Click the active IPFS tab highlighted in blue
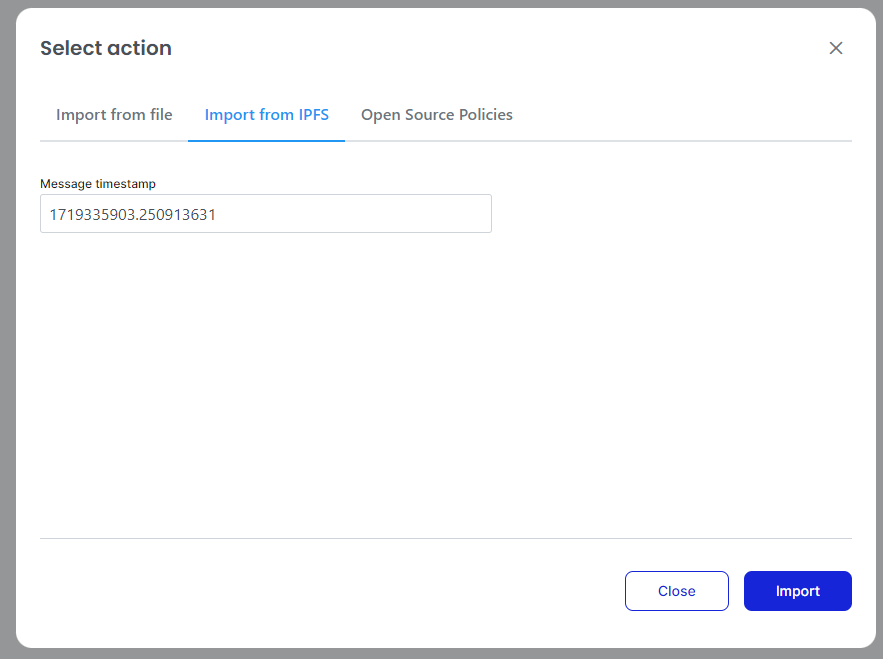 coord(266,115)
